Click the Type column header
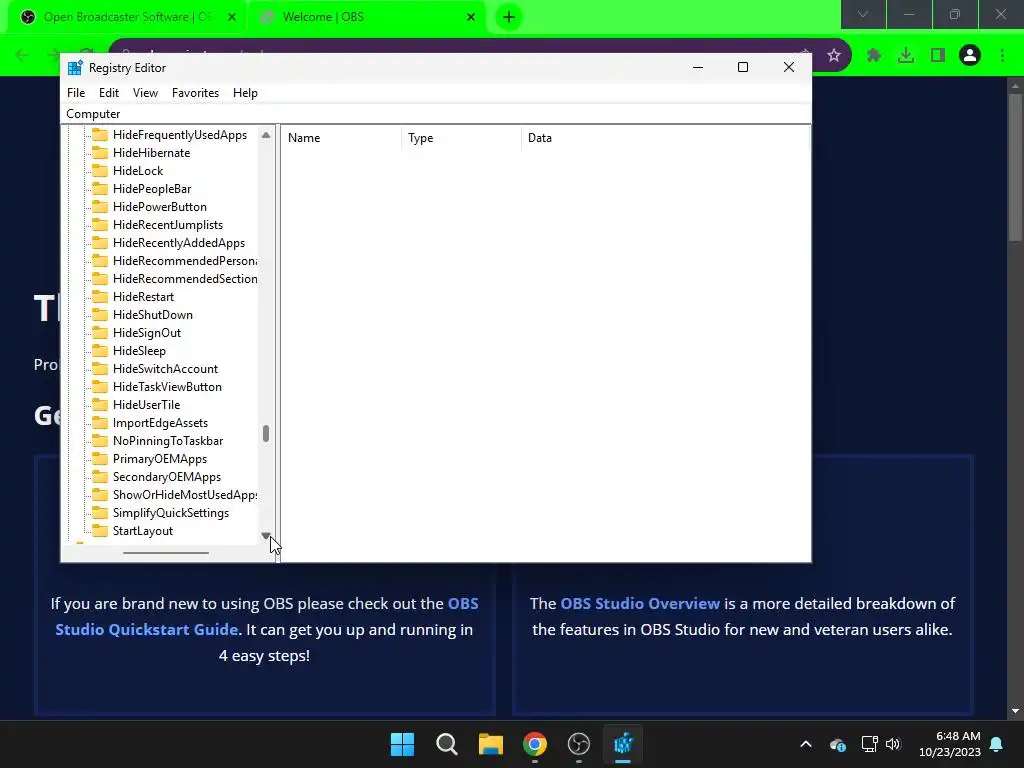 pyautogui.click(x=461, y=138)
